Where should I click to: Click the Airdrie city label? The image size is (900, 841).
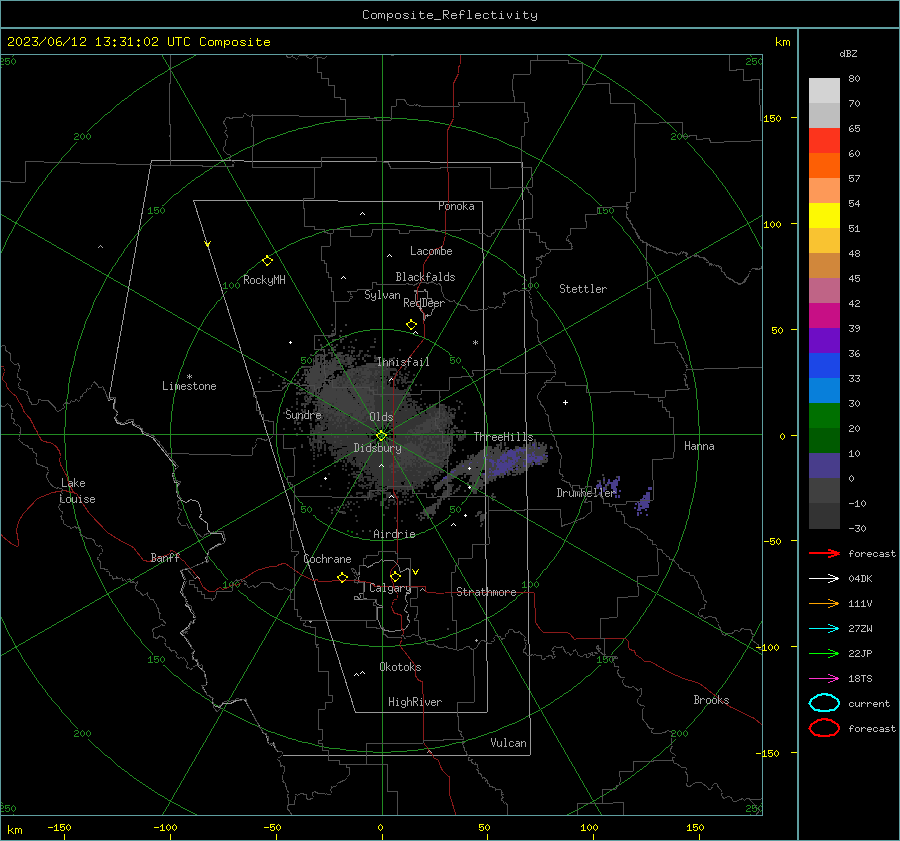tap(394, 534)
